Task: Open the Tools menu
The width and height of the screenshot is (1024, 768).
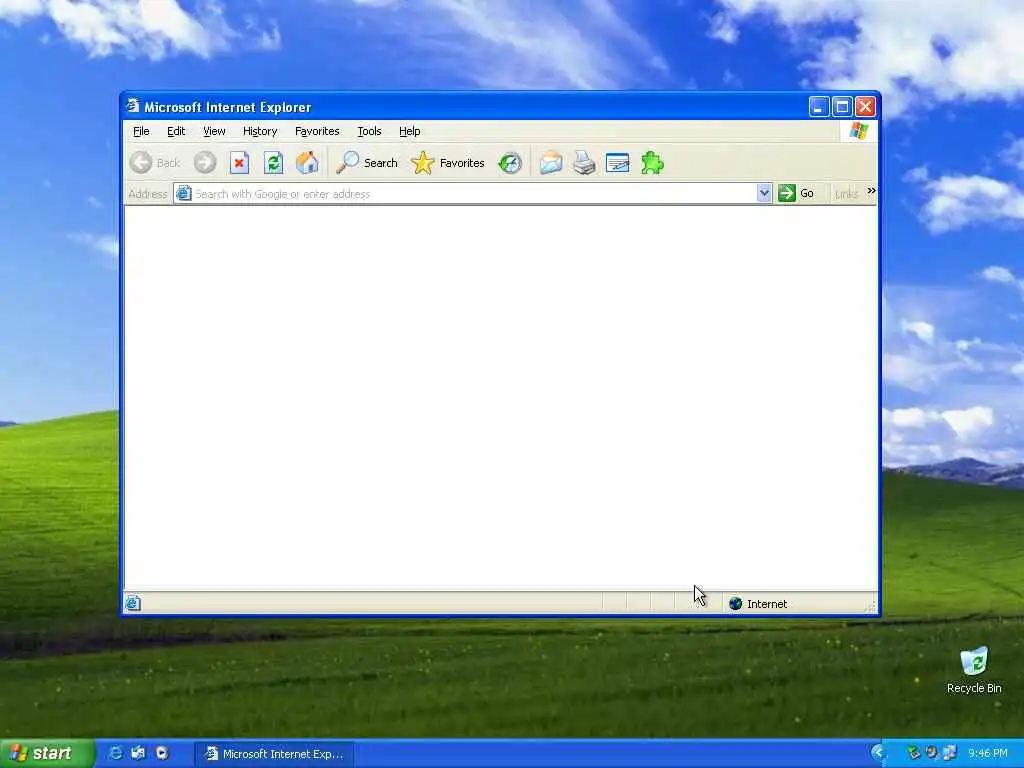Action: click(369, 131)
